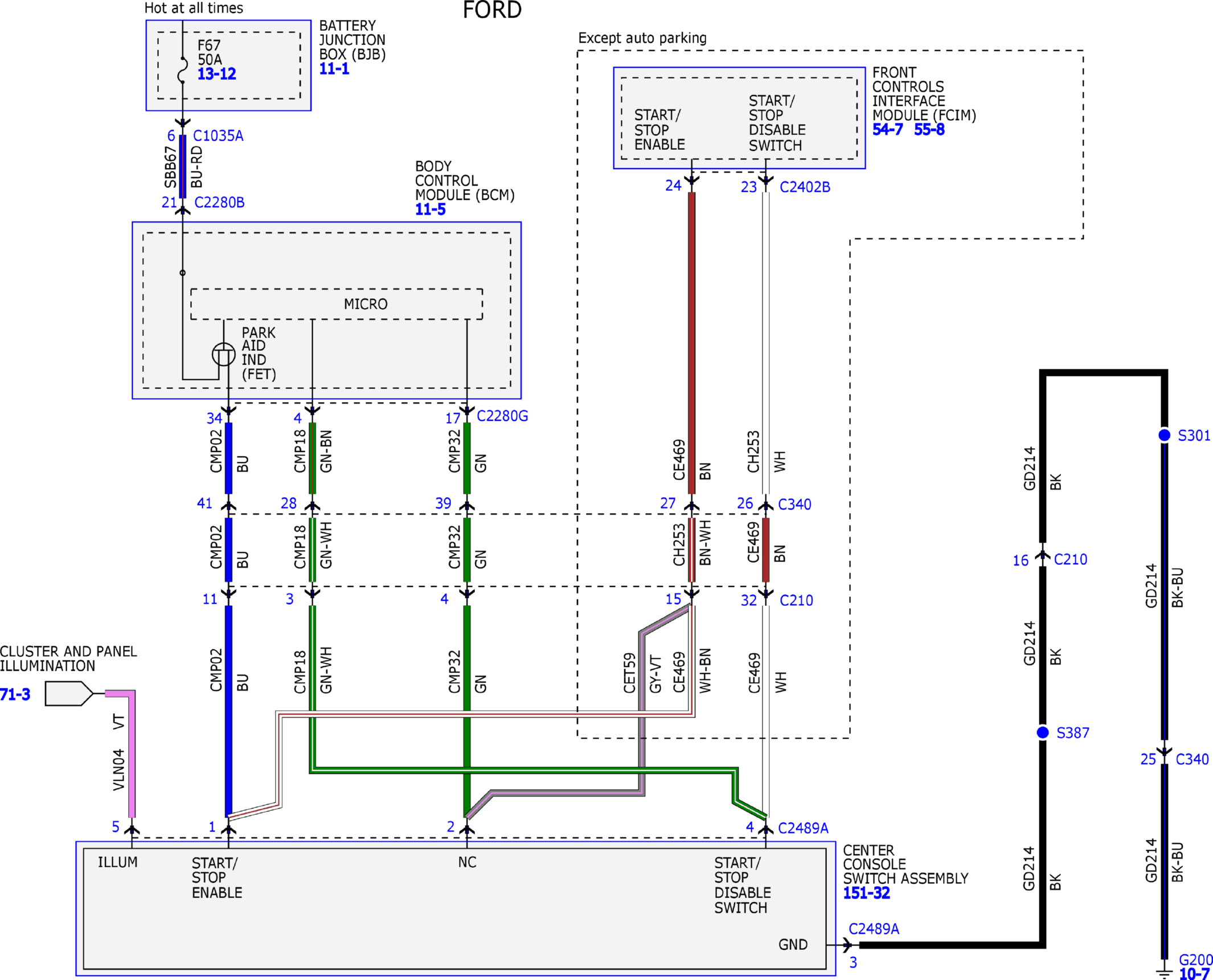The width and height of the screenshot is (1213, 980).
Task: Click the BATTERY JUNCTION BOX (BJB) label
Action: click(x=353, y=40)
